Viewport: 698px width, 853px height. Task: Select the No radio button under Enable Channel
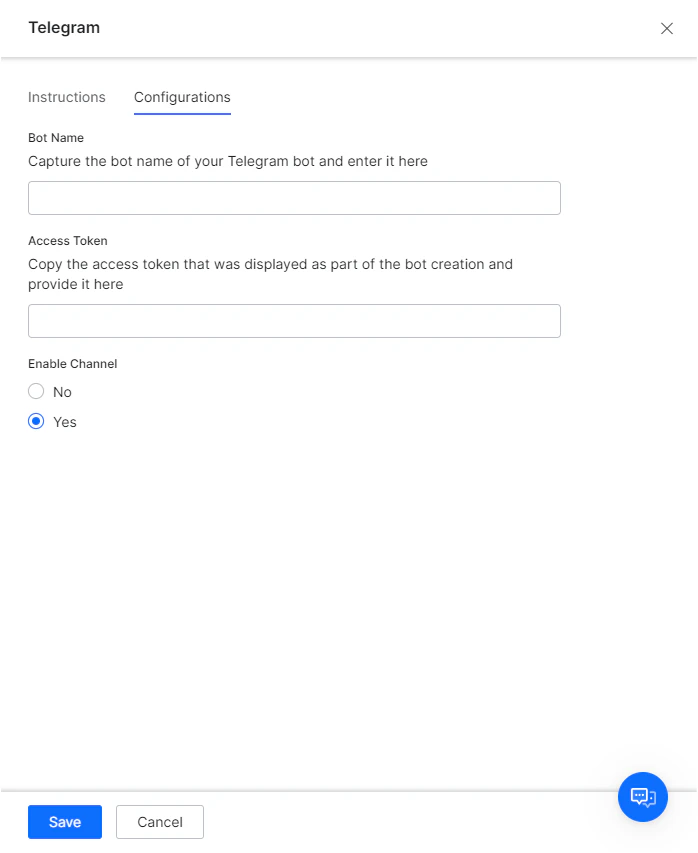[x=36, y=391]
